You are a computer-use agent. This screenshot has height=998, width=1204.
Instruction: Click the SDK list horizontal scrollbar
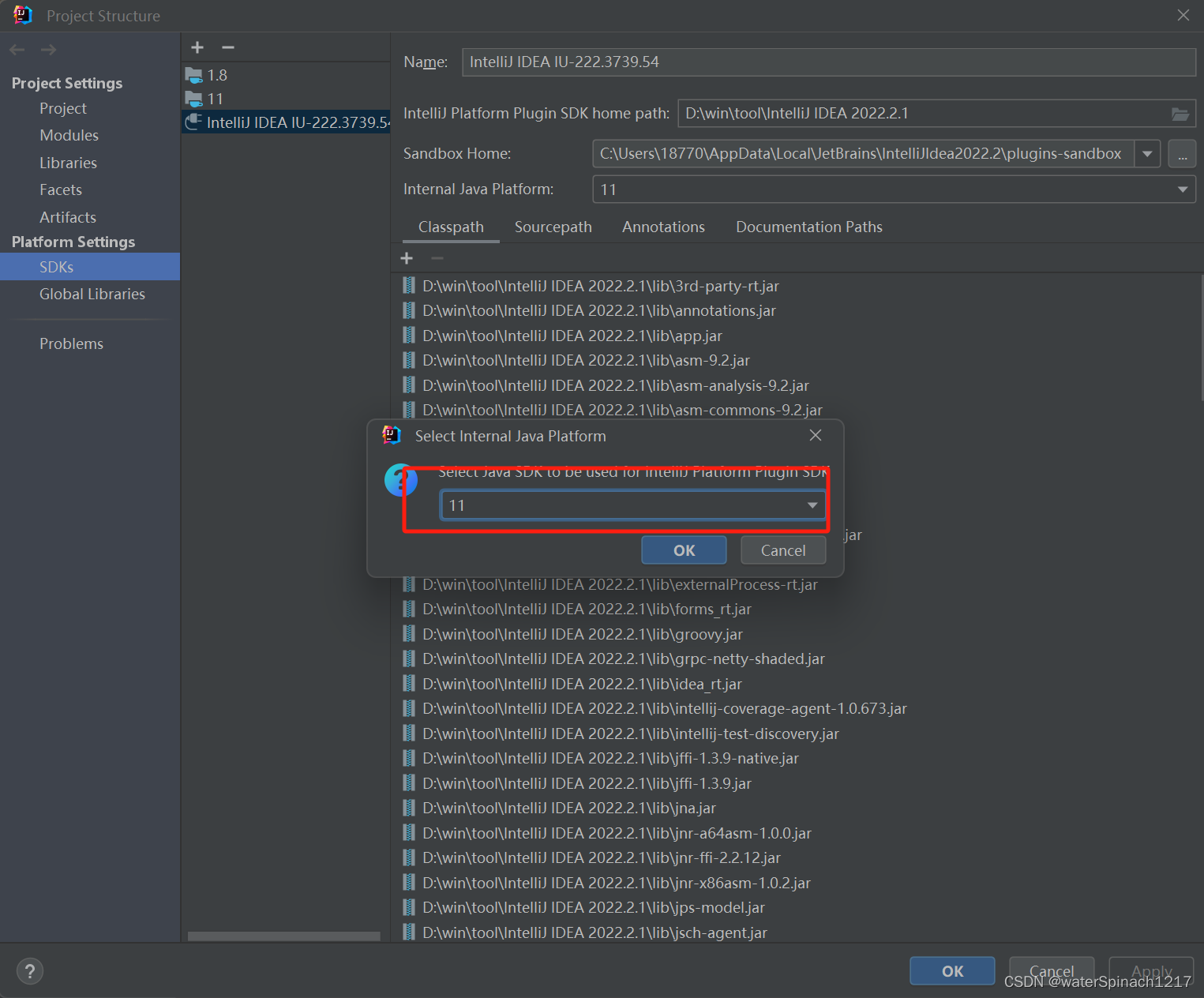click(284, 936)
